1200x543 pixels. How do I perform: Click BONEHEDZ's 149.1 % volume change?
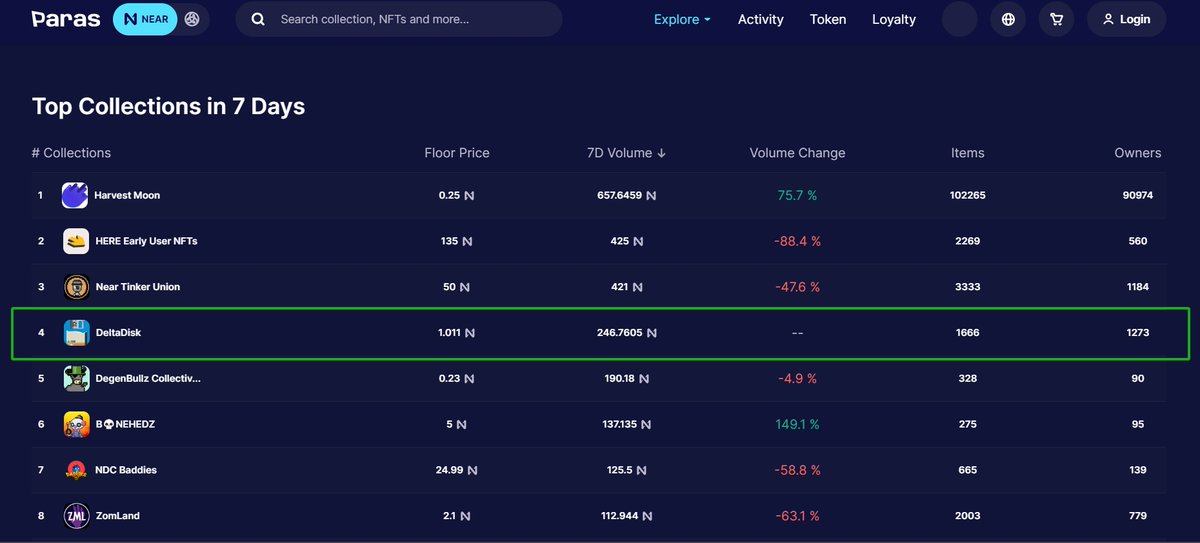tap(797, 424)
